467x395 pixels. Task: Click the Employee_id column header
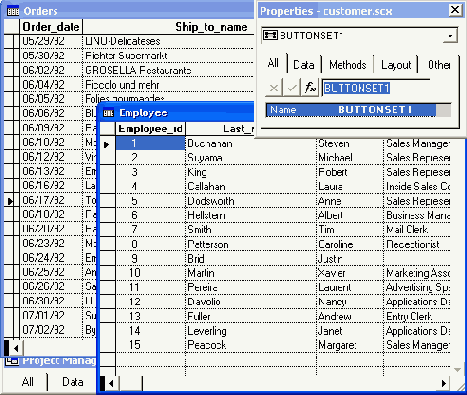click(150, 129)
